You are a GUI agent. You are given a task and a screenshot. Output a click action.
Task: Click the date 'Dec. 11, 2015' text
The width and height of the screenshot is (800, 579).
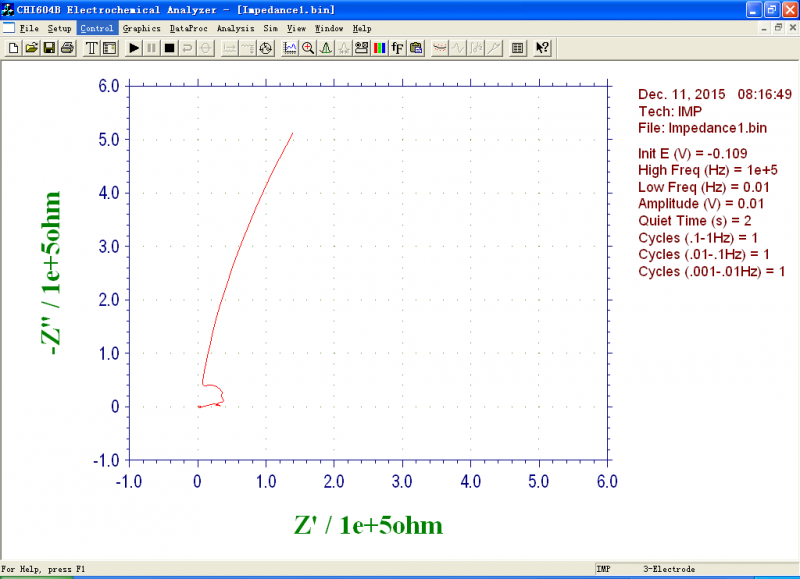coord(682,94)
